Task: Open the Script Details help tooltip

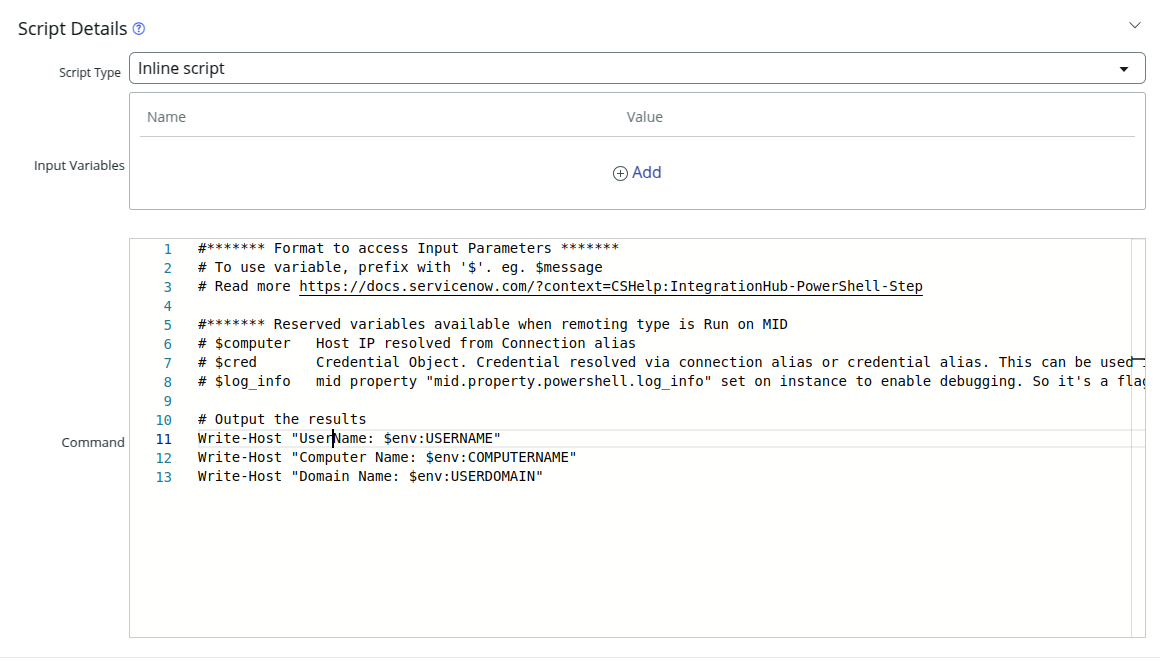Action: 138,28
